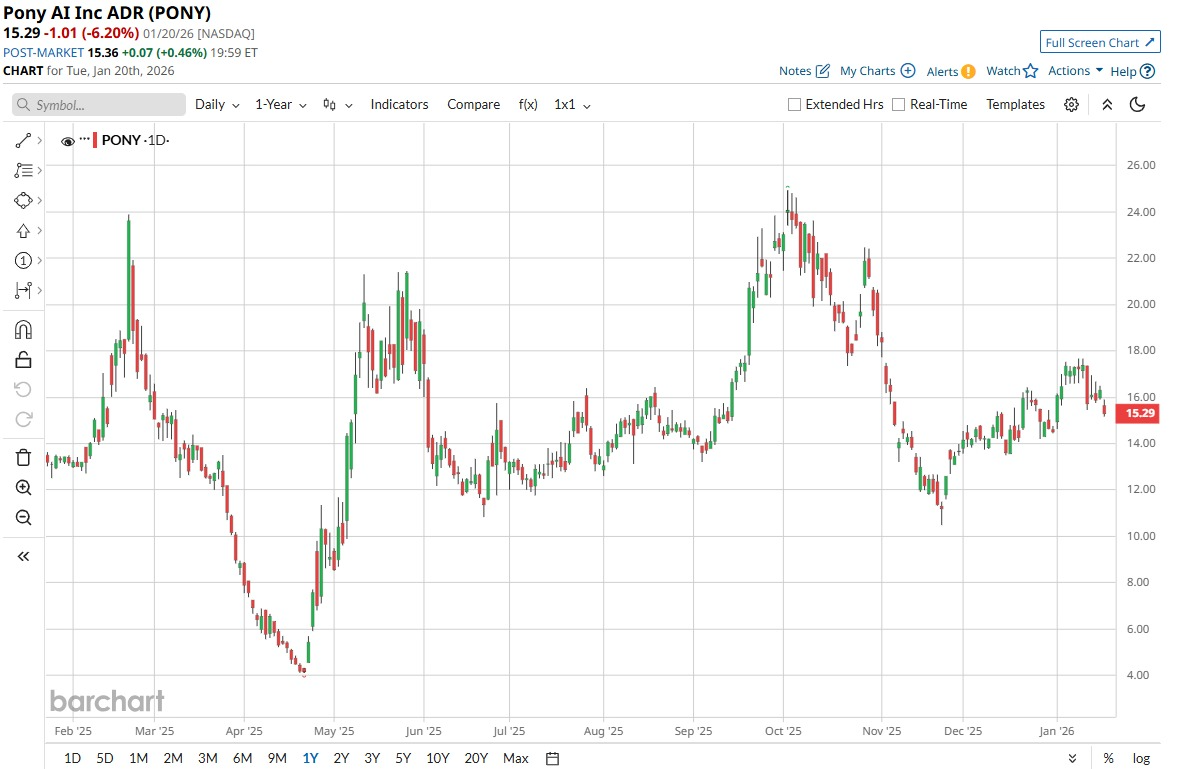This screenshot has height=769, width=1177.
Task: Switch to dark mode with moon icon
Action: coord(1137,104)
